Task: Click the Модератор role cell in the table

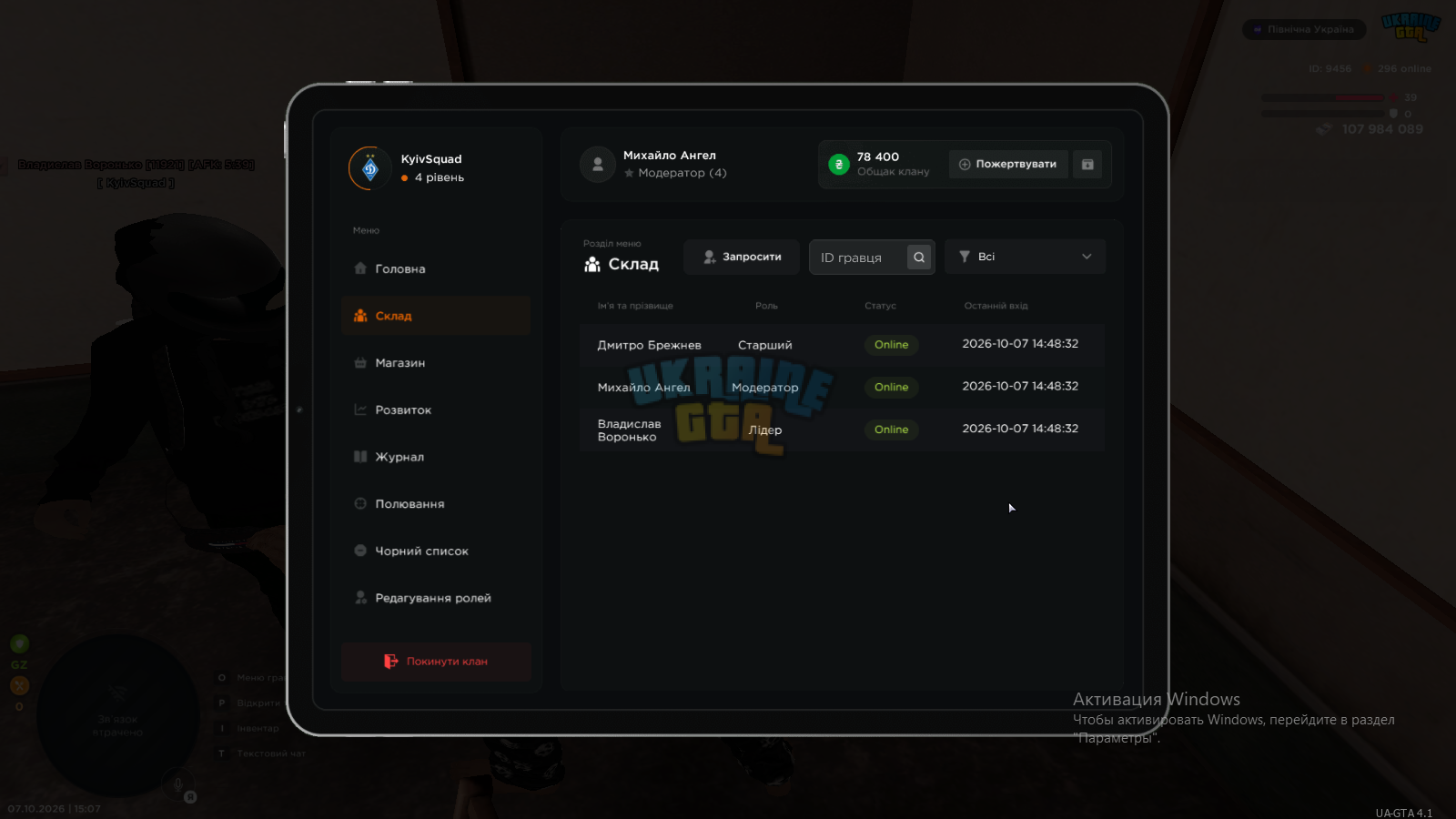Action: (765, 388)
